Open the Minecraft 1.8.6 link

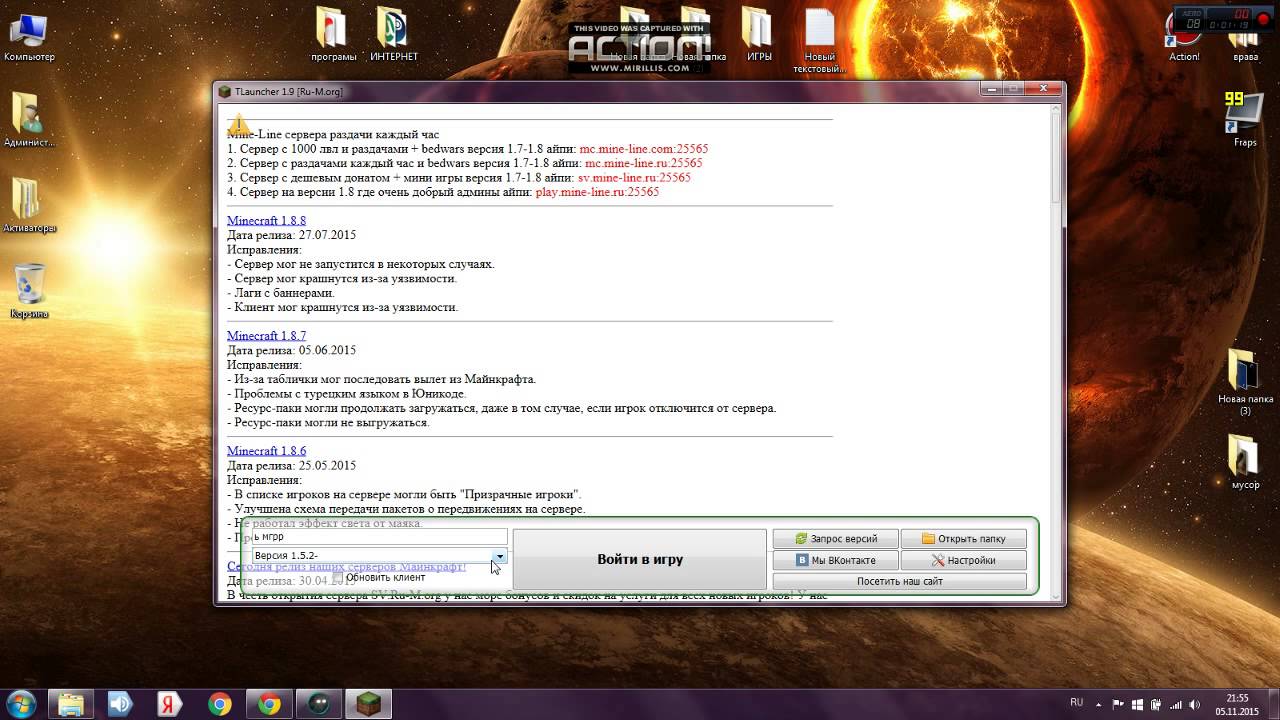266,451
